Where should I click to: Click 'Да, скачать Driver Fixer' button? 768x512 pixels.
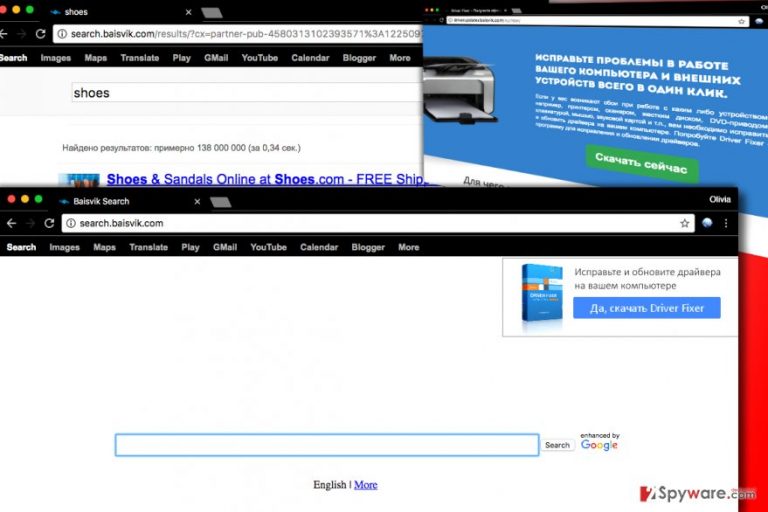pyautogui.click(x=647, y=308)
